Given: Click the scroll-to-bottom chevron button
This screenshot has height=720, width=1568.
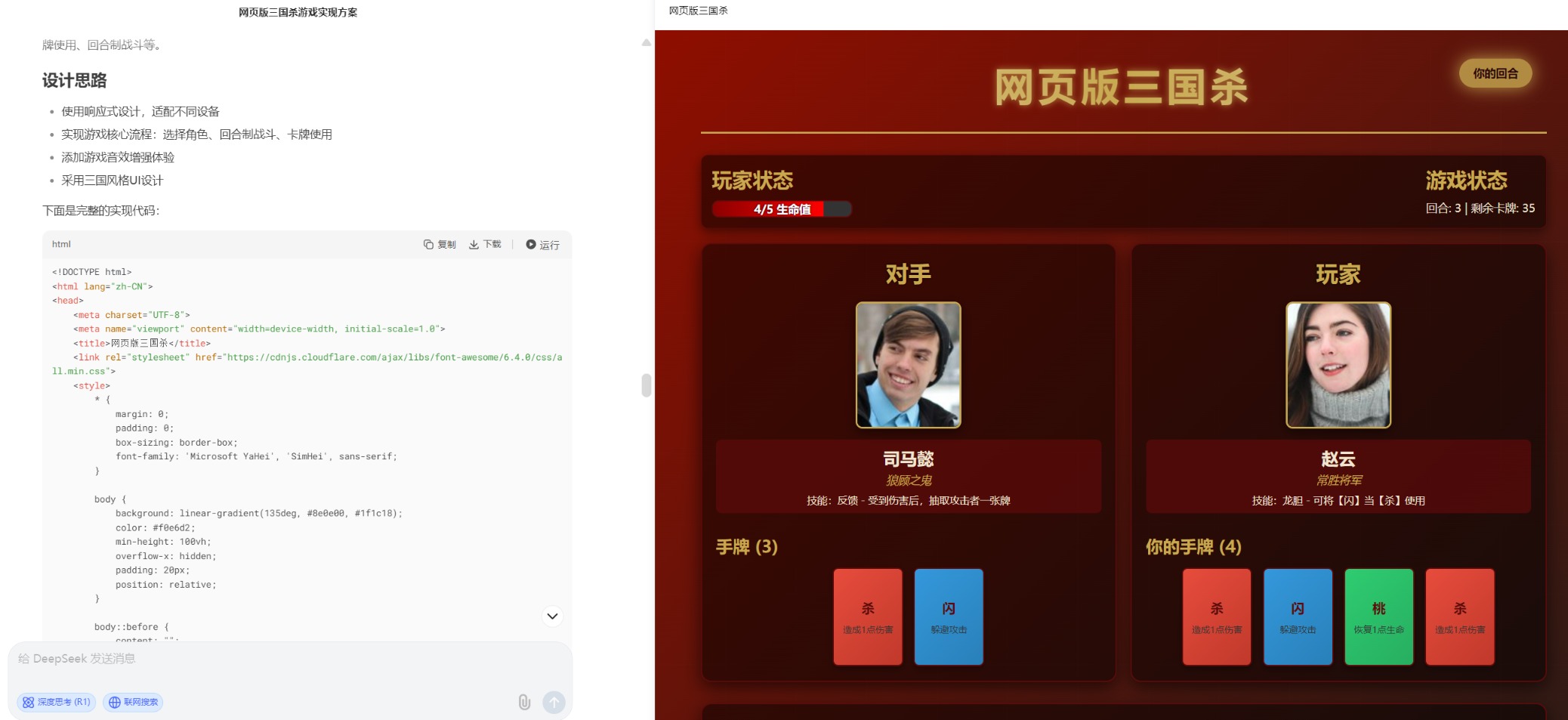Looking at the screenshot, I should coord(552,616).
